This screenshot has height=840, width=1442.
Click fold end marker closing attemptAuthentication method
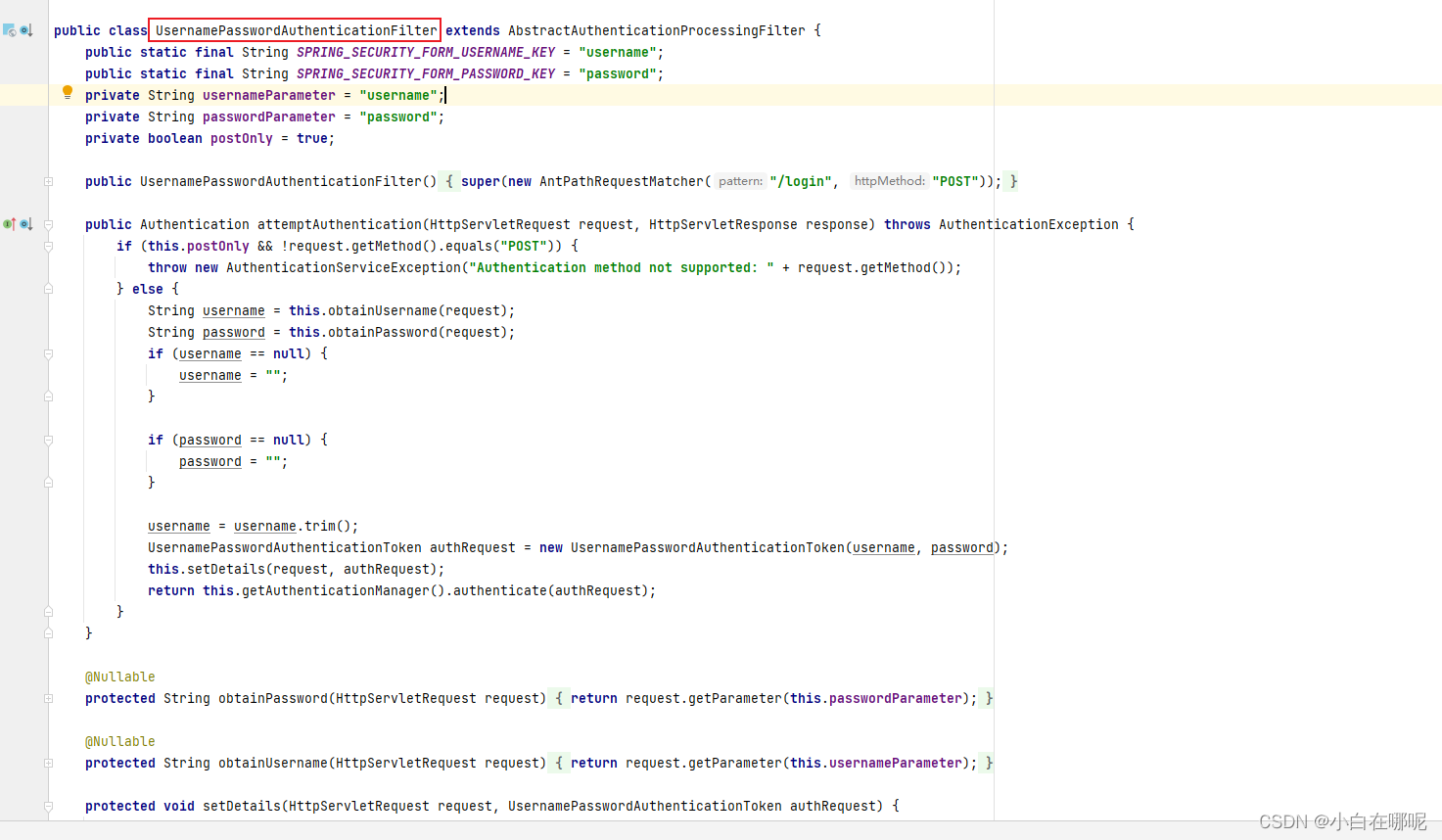coord(48,633)
